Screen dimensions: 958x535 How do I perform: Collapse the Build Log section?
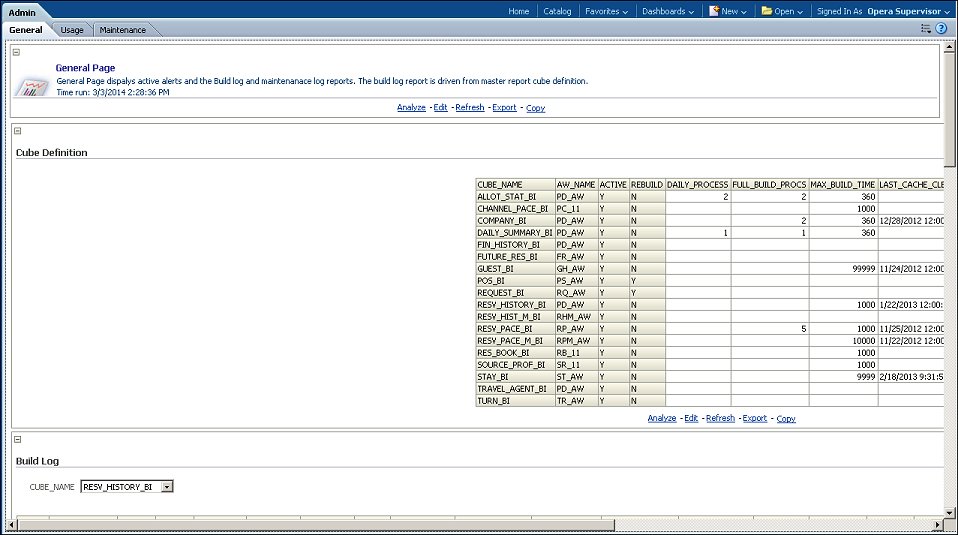17,439
